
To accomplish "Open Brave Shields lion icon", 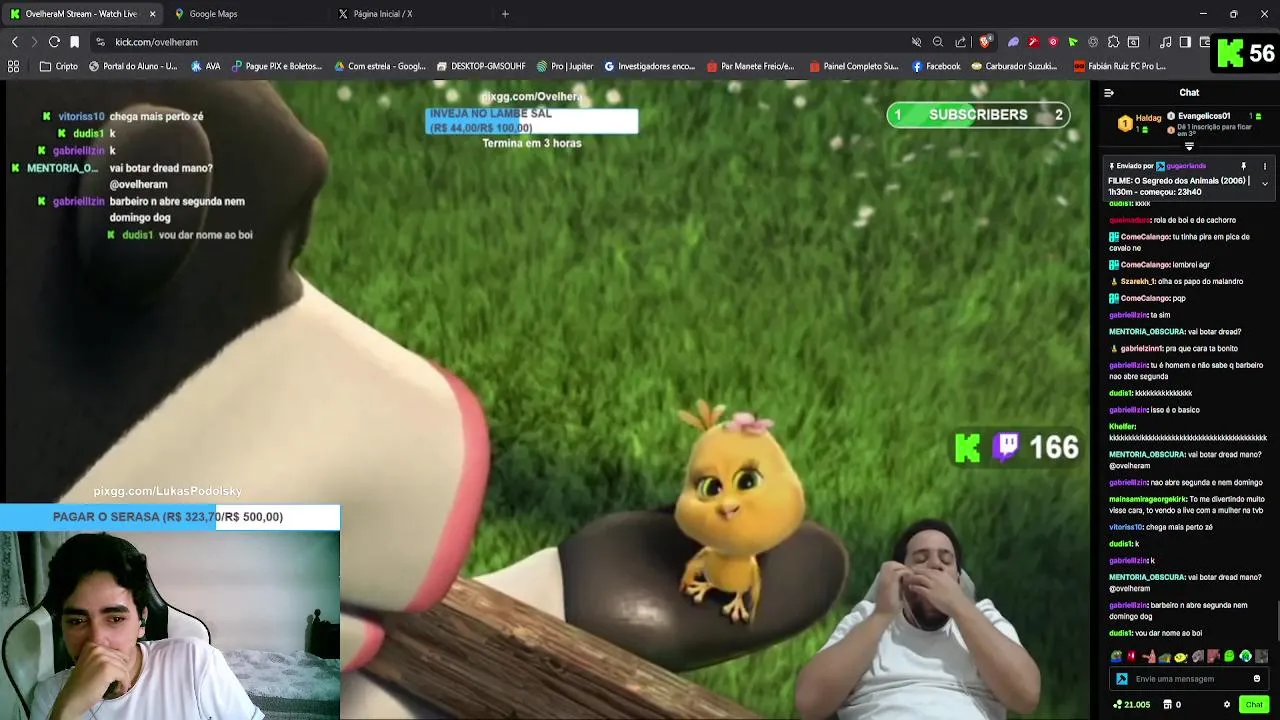I will (x=985, y=42).
